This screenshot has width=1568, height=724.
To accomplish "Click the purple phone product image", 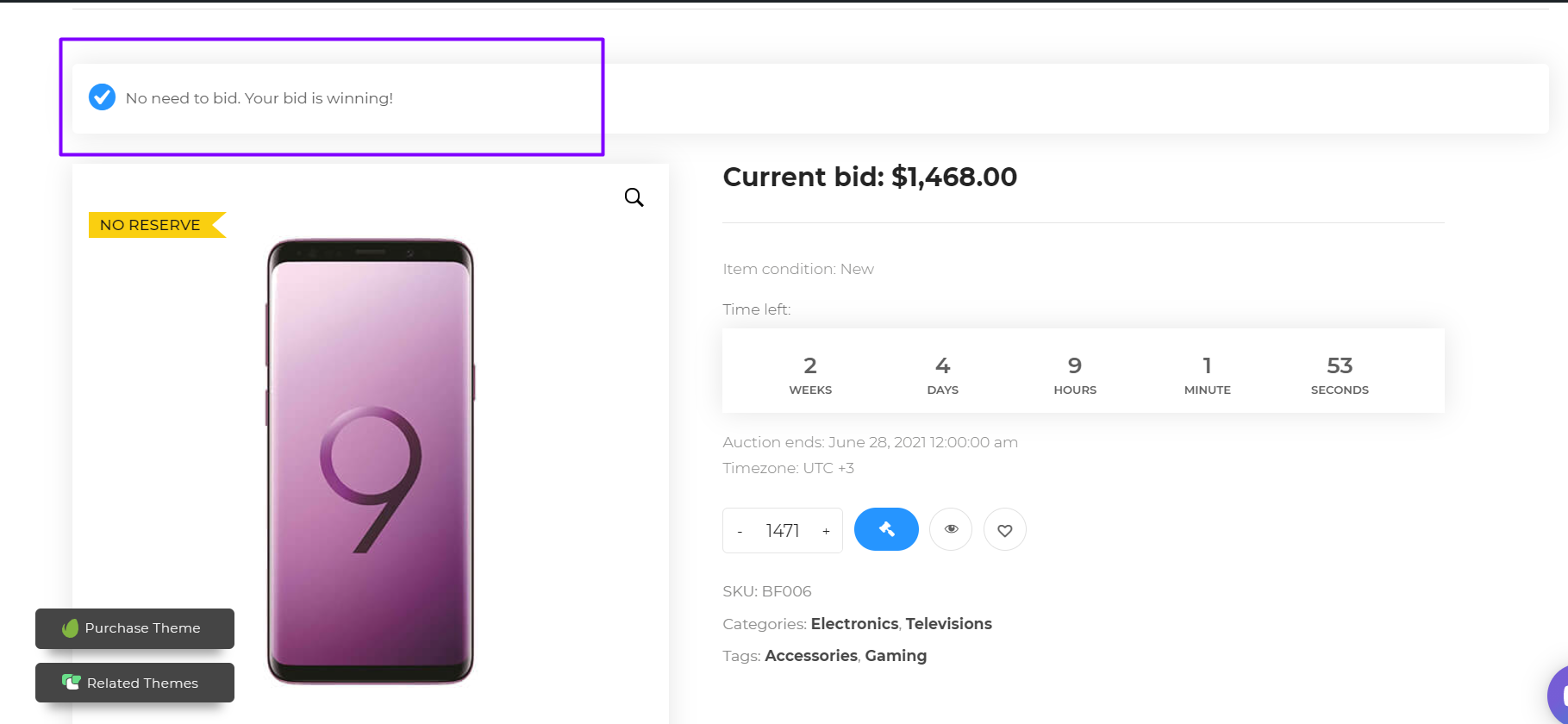I will click(371, 461).
